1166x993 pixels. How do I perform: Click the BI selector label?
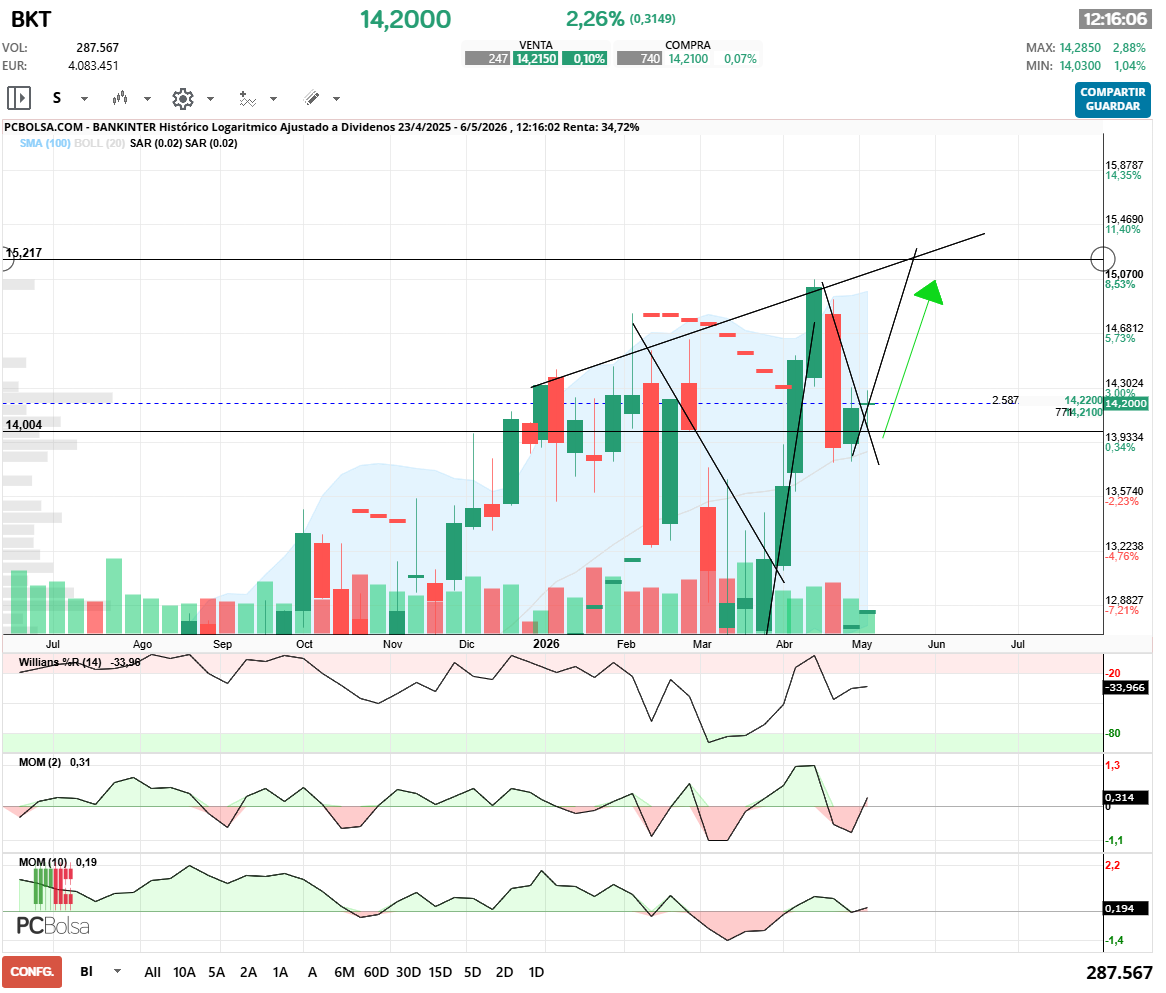tap(86, 971)
